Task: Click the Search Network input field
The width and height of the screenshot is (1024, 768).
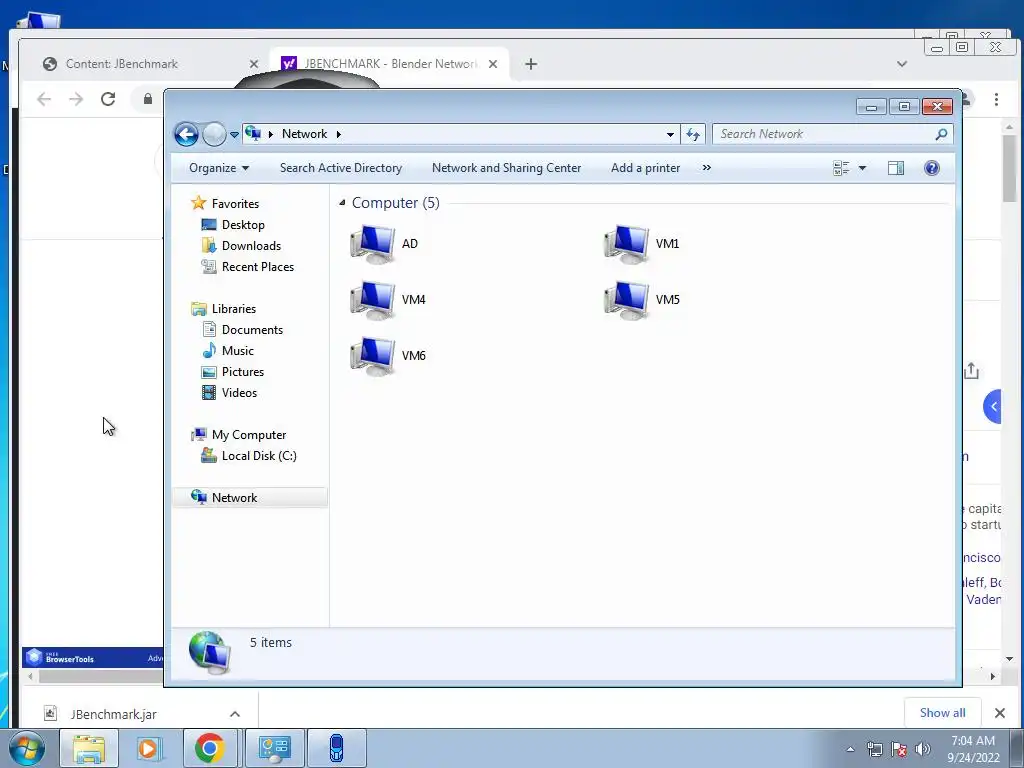Action: (823, 135)
